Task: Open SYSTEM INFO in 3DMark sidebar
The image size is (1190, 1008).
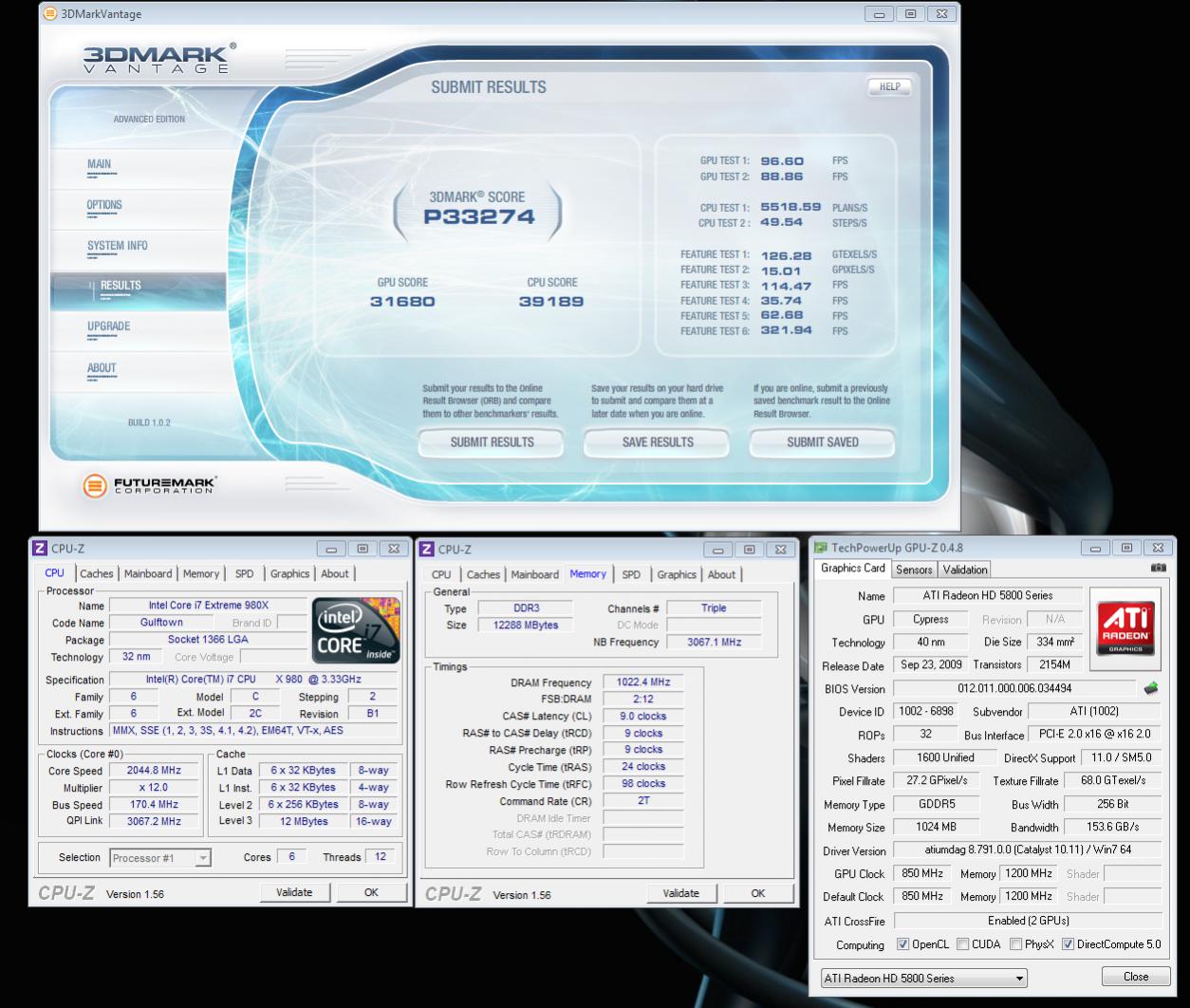Action: pyautogui.click(x=117, y=246)
